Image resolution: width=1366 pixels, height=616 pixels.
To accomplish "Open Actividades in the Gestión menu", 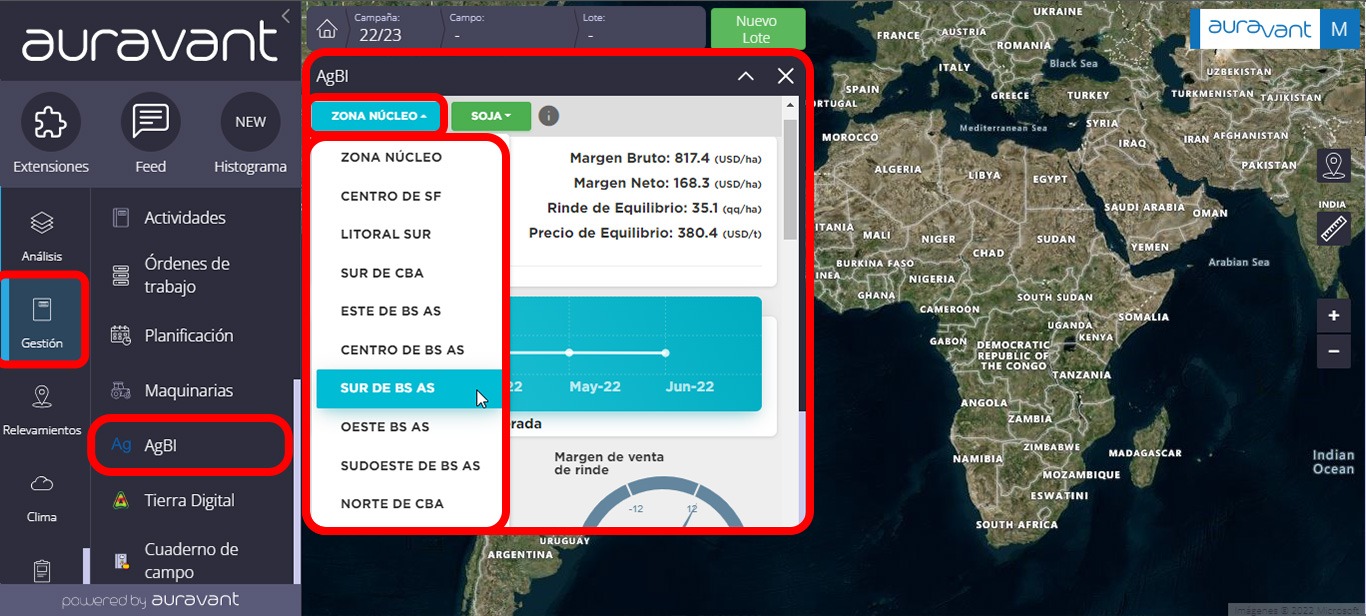I will (185, 218).
